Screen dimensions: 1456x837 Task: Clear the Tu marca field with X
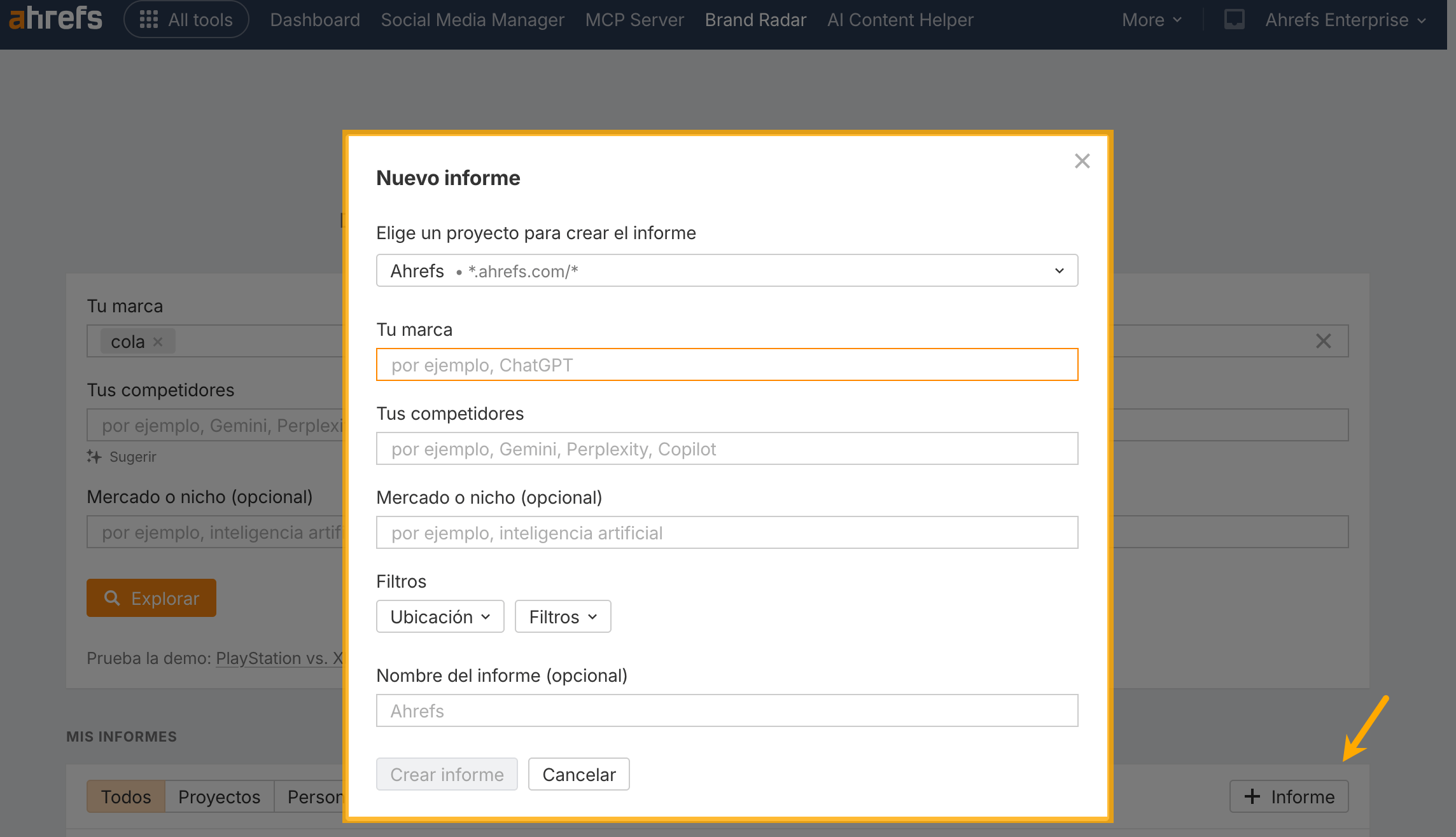[1323, 342]
